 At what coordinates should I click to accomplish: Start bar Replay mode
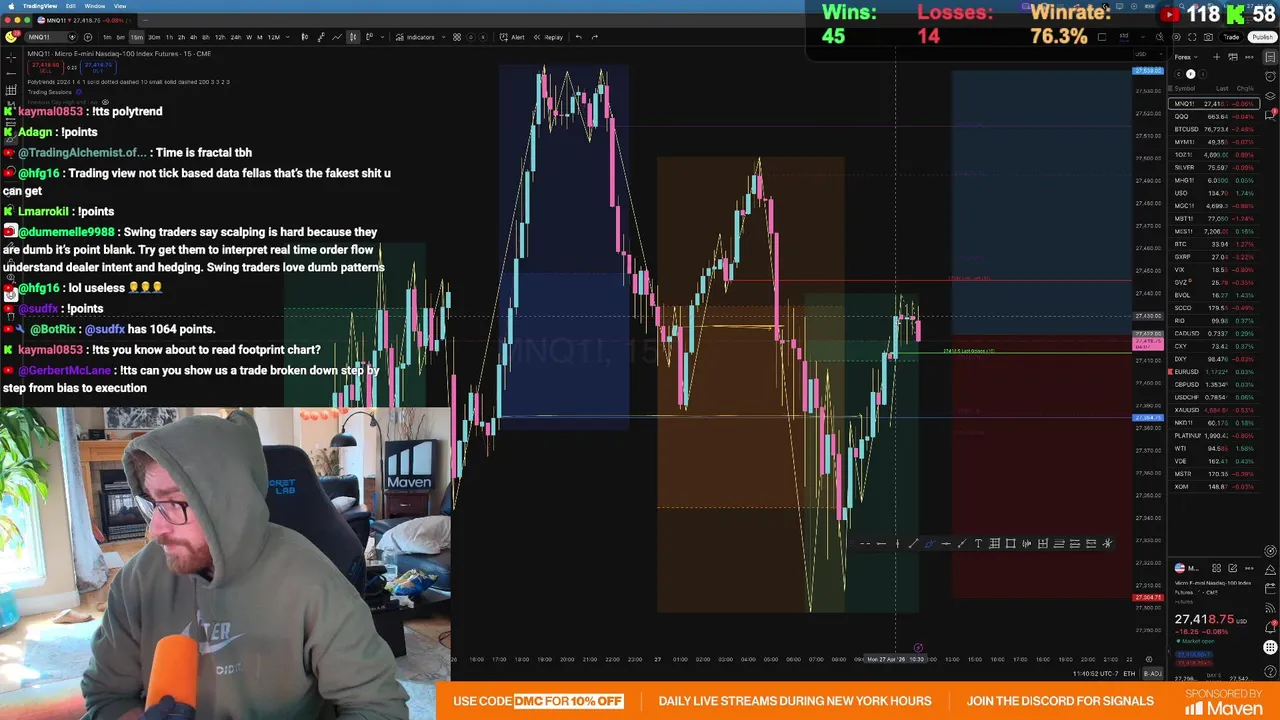click(548, 37)
